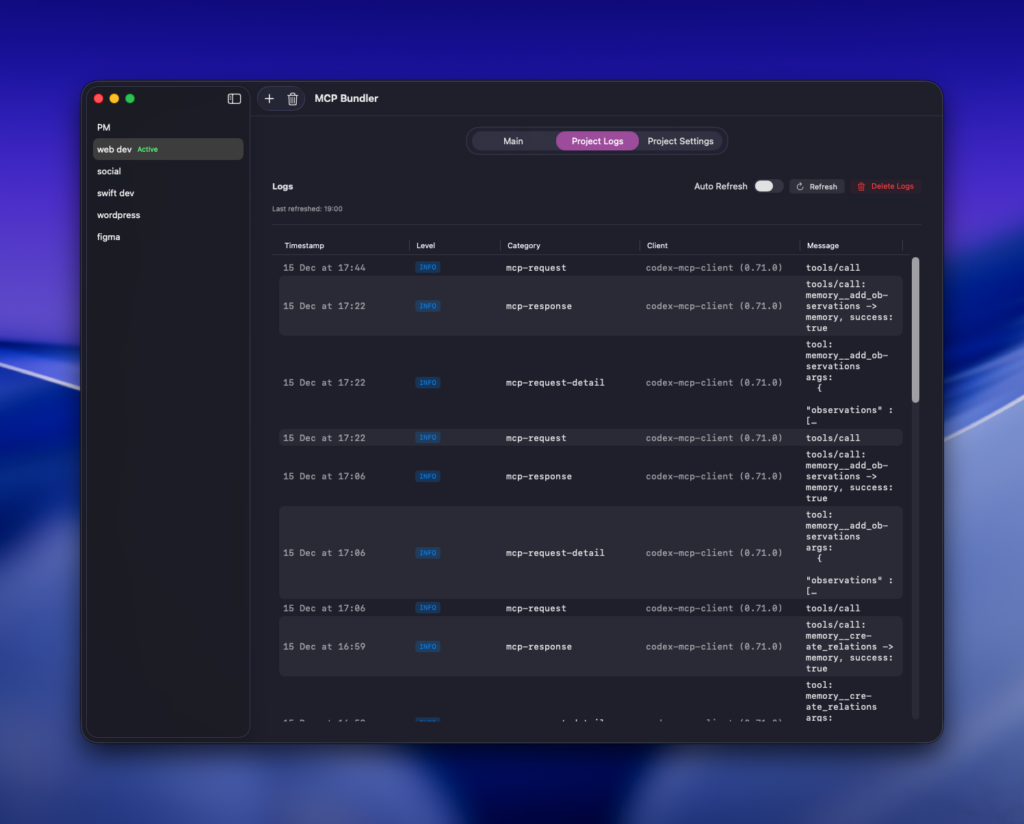Select the PM project in sidebar
Screen dimensions: 1024x824
pos(104,128)
